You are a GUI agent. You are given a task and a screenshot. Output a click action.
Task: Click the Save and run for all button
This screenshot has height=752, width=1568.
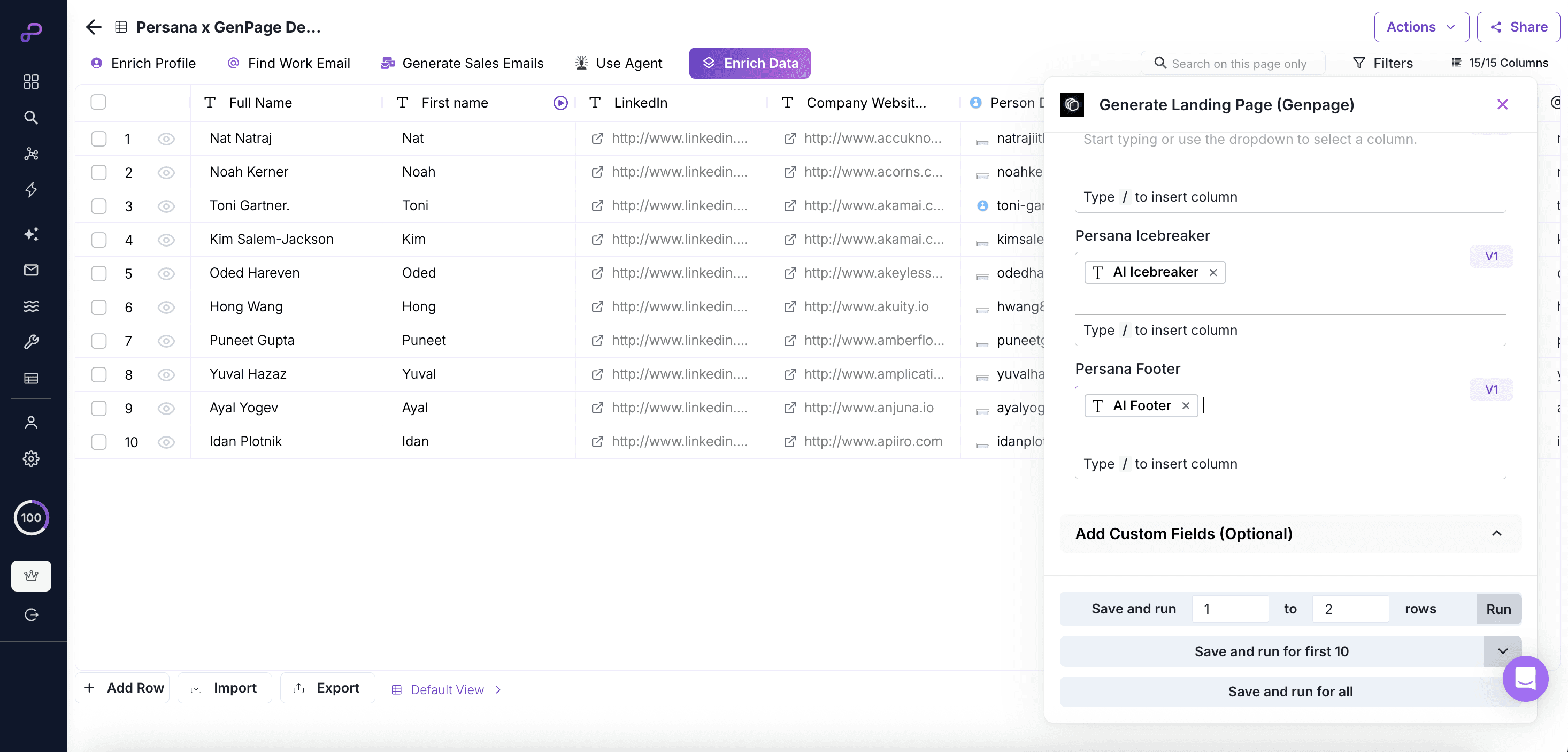[x=1289, y=691]
